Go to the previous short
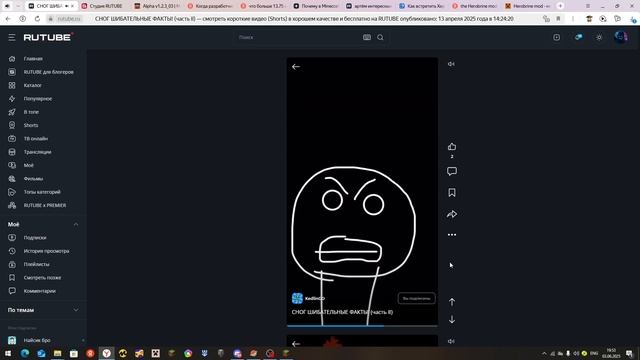 (x=452, y=302)
